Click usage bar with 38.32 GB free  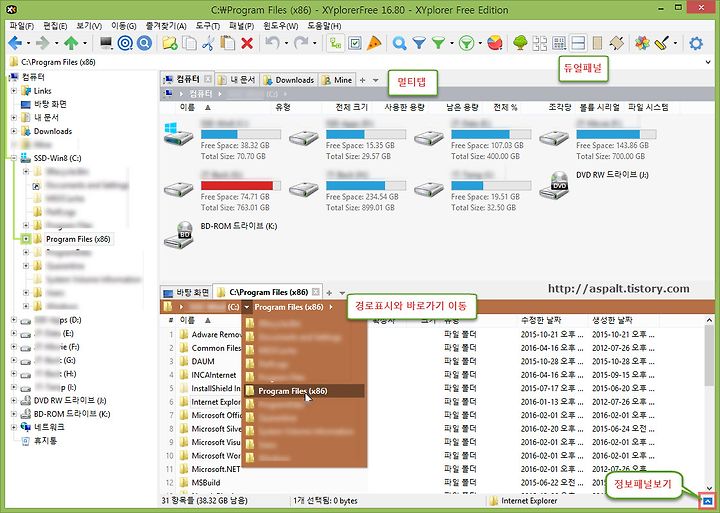(241, 134)
